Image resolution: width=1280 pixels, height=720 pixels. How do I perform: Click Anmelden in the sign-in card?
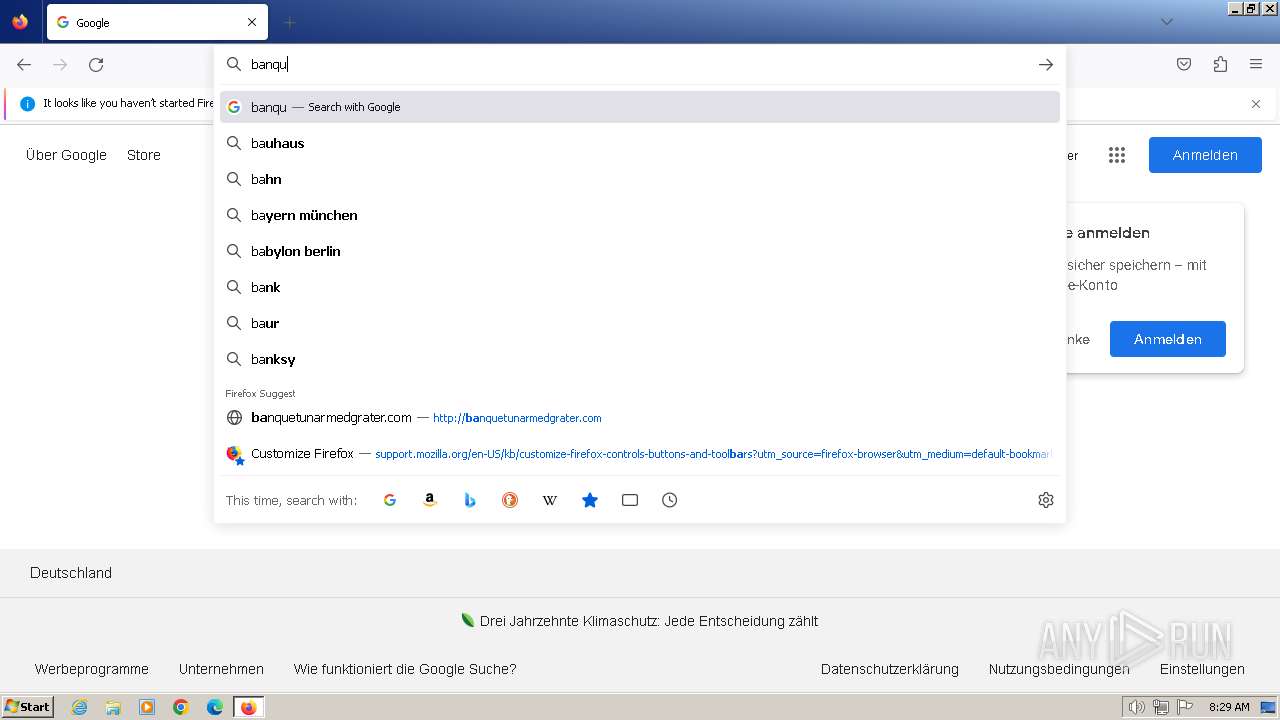click(1168, 339)
